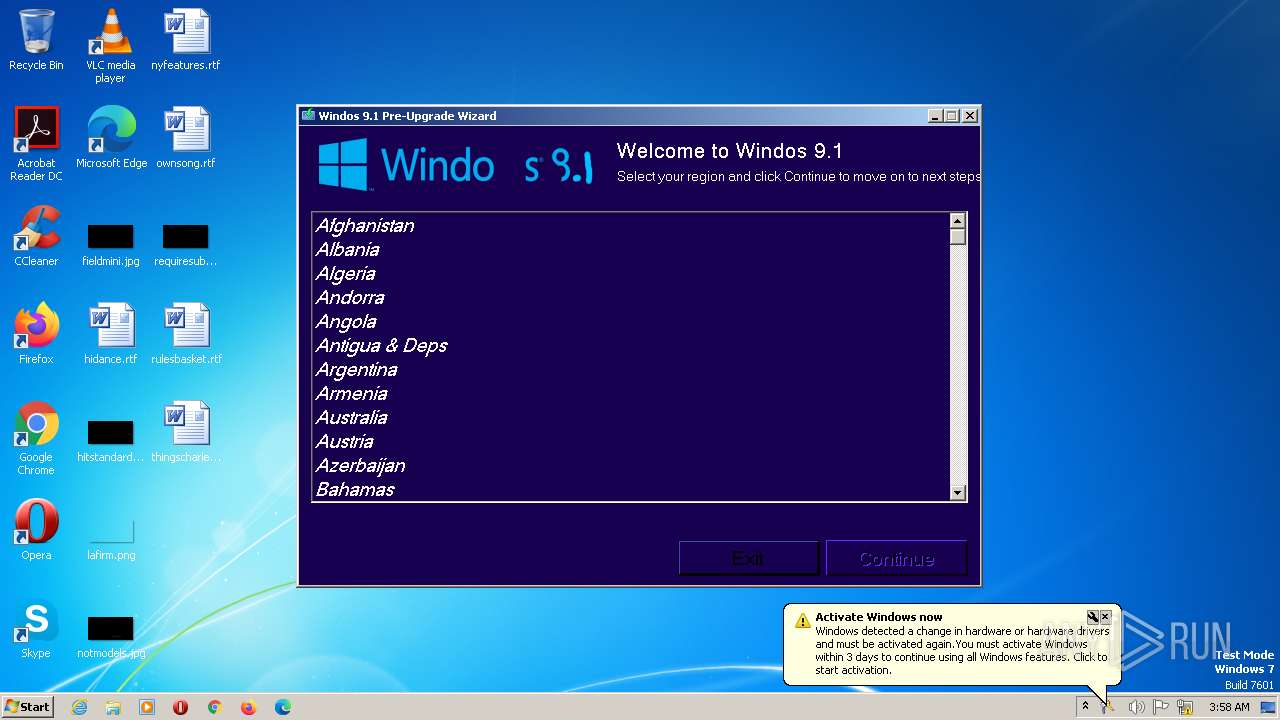The height and width of the screenshot is (720, 1280).
Task: Select the thingscharle... document icon
Action: click(x=186, y=432)
